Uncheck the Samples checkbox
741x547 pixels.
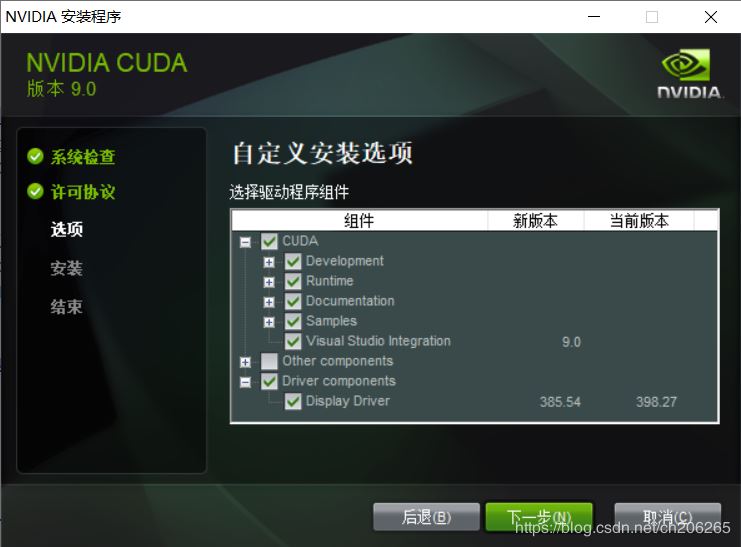tap(293, 321)
